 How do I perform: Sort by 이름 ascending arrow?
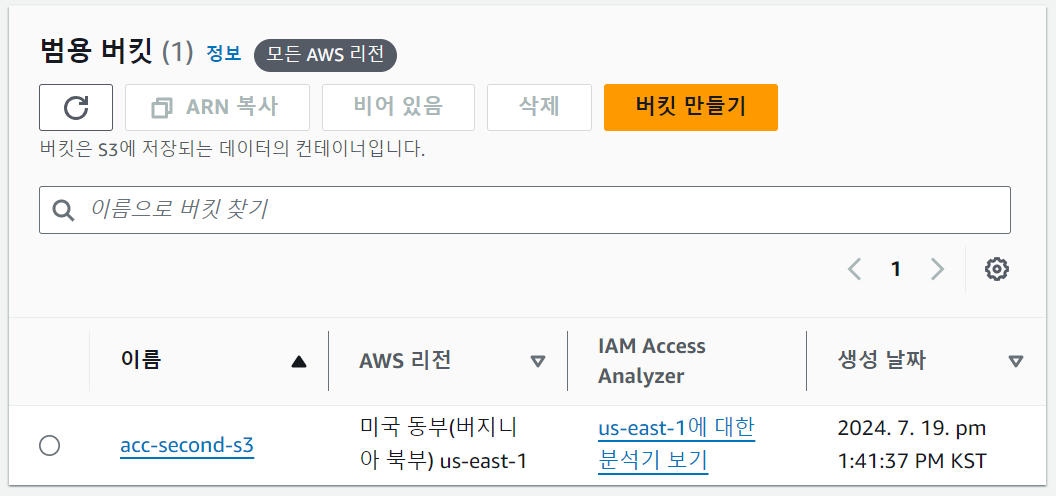(298, 362)
